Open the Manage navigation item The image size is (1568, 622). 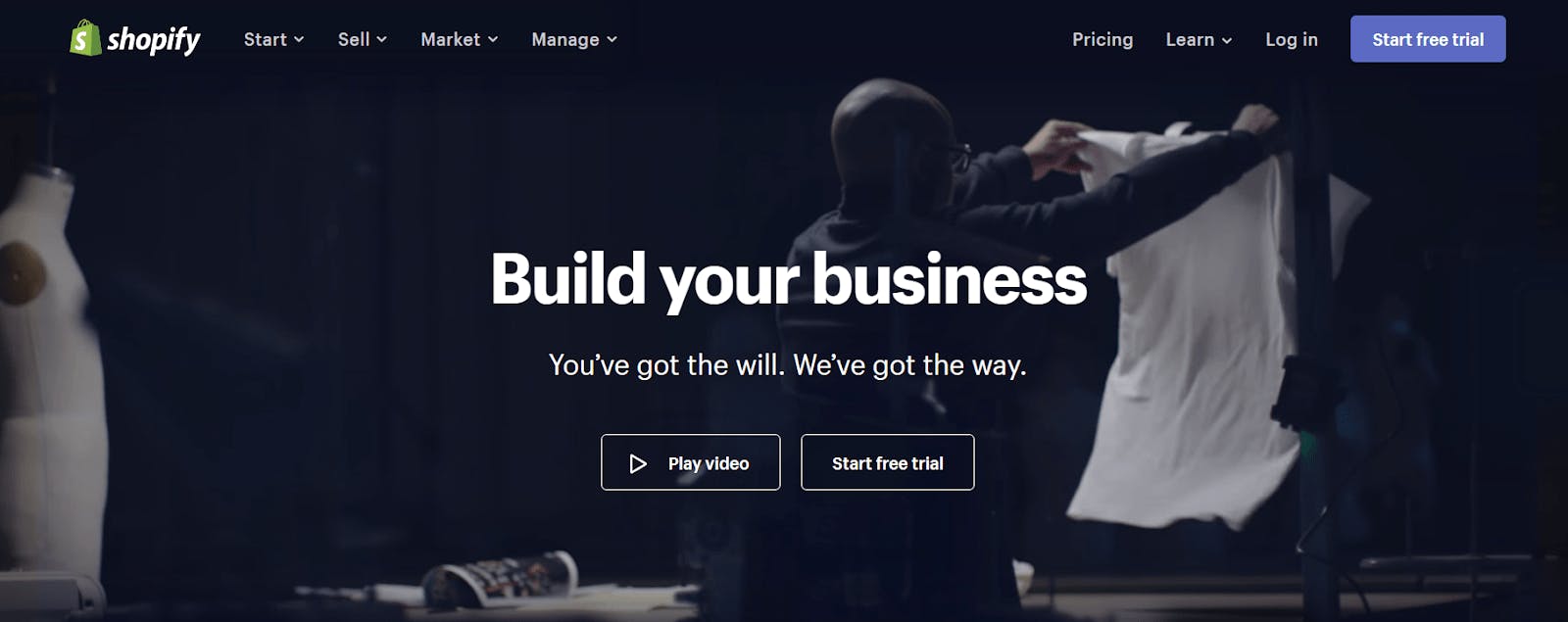(565, 39)
